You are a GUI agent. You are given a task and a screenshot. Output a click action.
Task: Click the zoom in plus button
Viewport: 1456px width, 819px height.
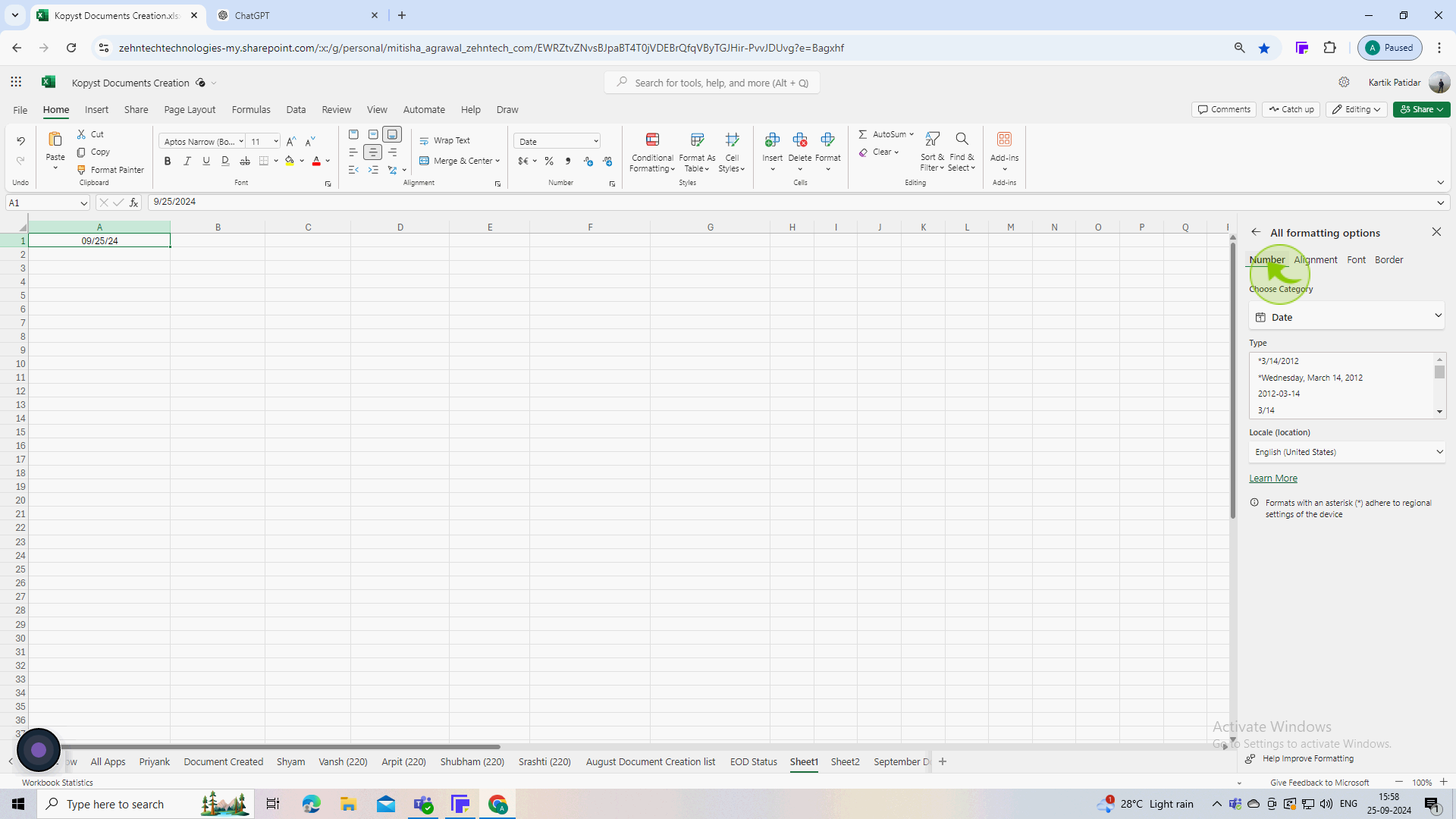1443,782
